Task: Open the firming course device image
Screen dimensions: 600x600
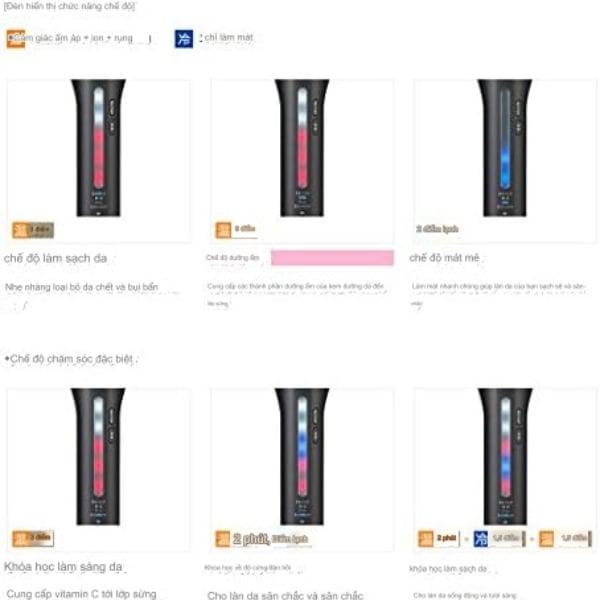Action: point(302,457)
